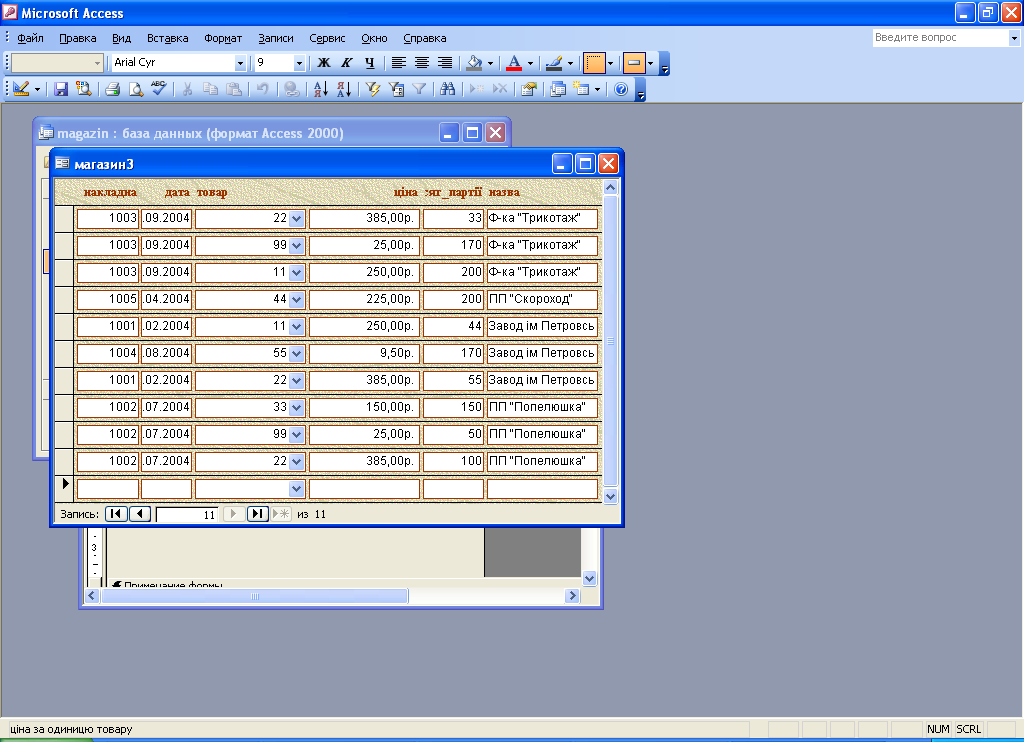Click the Copy icon
Viewport: 1024px width, 742px height.
coord(210,89)
